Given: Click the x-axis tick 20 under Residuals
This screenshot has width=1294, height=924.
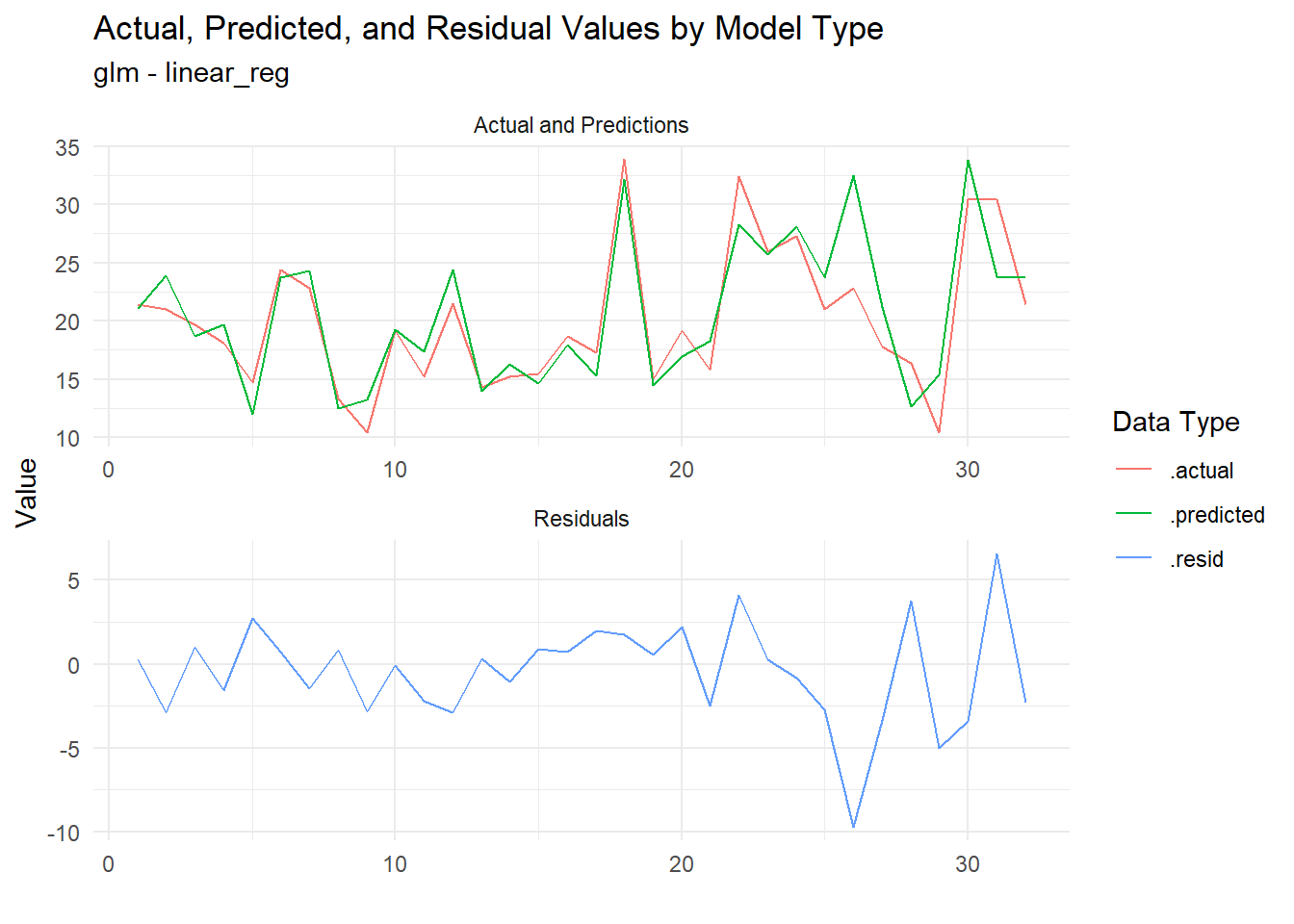Looking at the screenshot, I should (681, 864).
